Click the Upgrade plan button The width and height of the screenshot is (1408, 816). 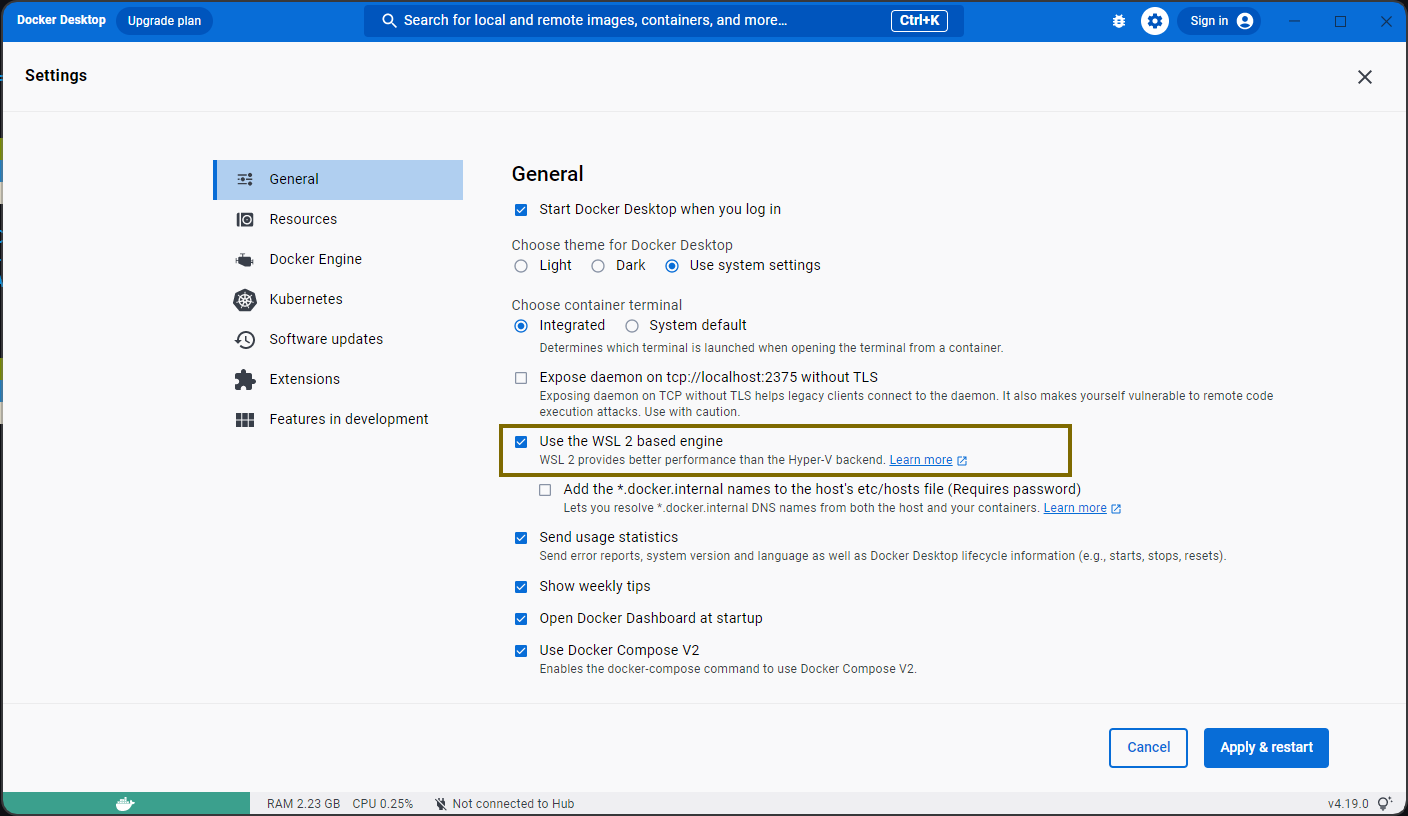tap(164, 21)
